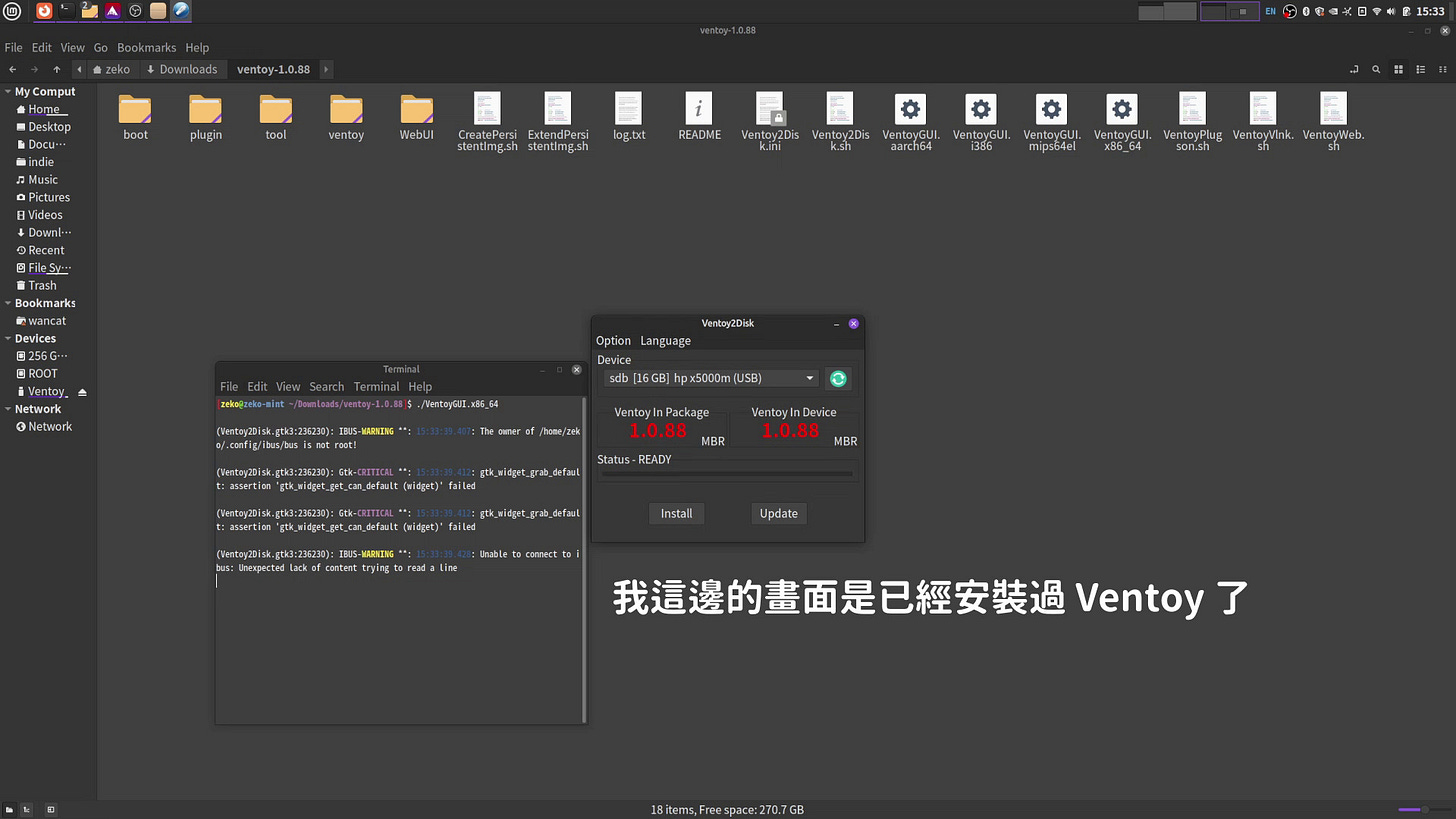Viewport: 1456px width, 819px height.
Task: Refresh device list in Ventoy2Disk
Action: (x=838, y=378)
